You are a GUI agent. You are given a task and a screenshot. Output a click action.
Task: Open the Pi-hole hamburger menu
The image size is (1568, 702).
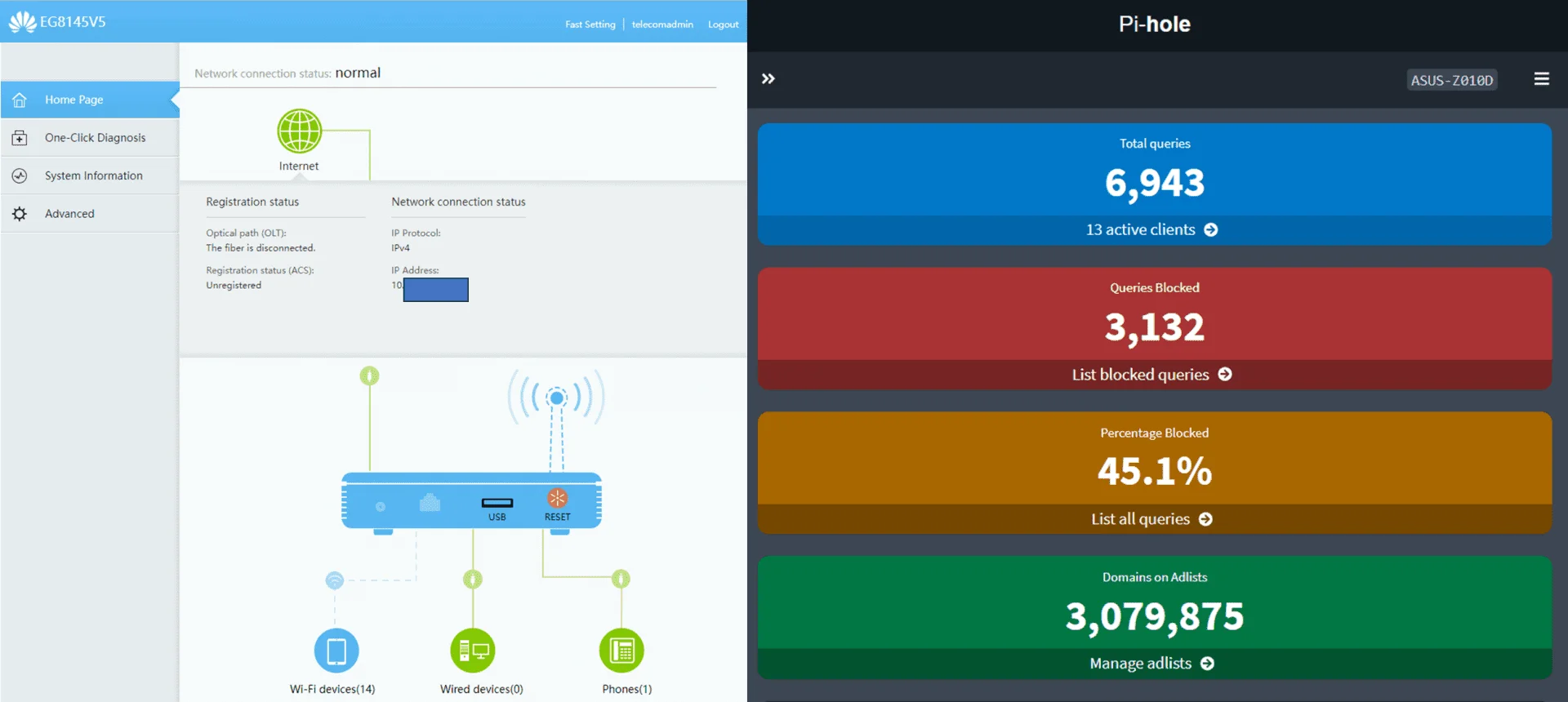pyautogui.click(x=1542, y=79)
